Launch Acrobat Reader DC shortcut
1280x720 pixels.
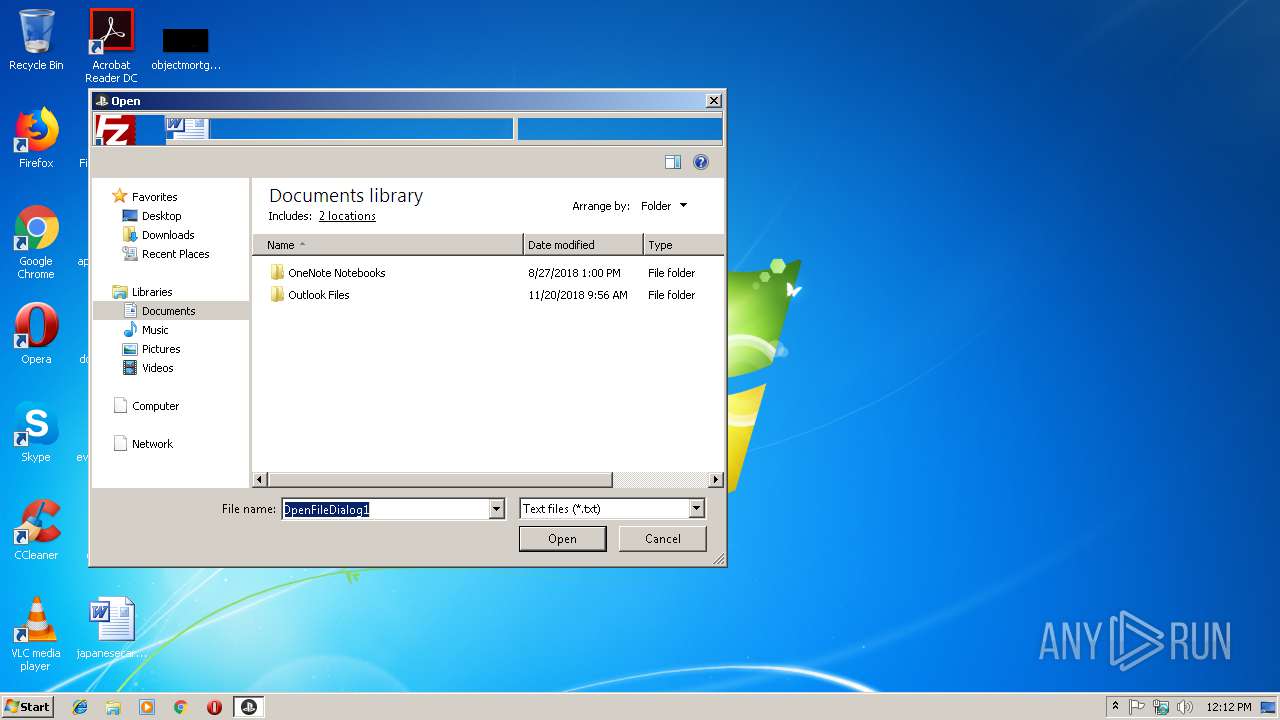[111, 46]
